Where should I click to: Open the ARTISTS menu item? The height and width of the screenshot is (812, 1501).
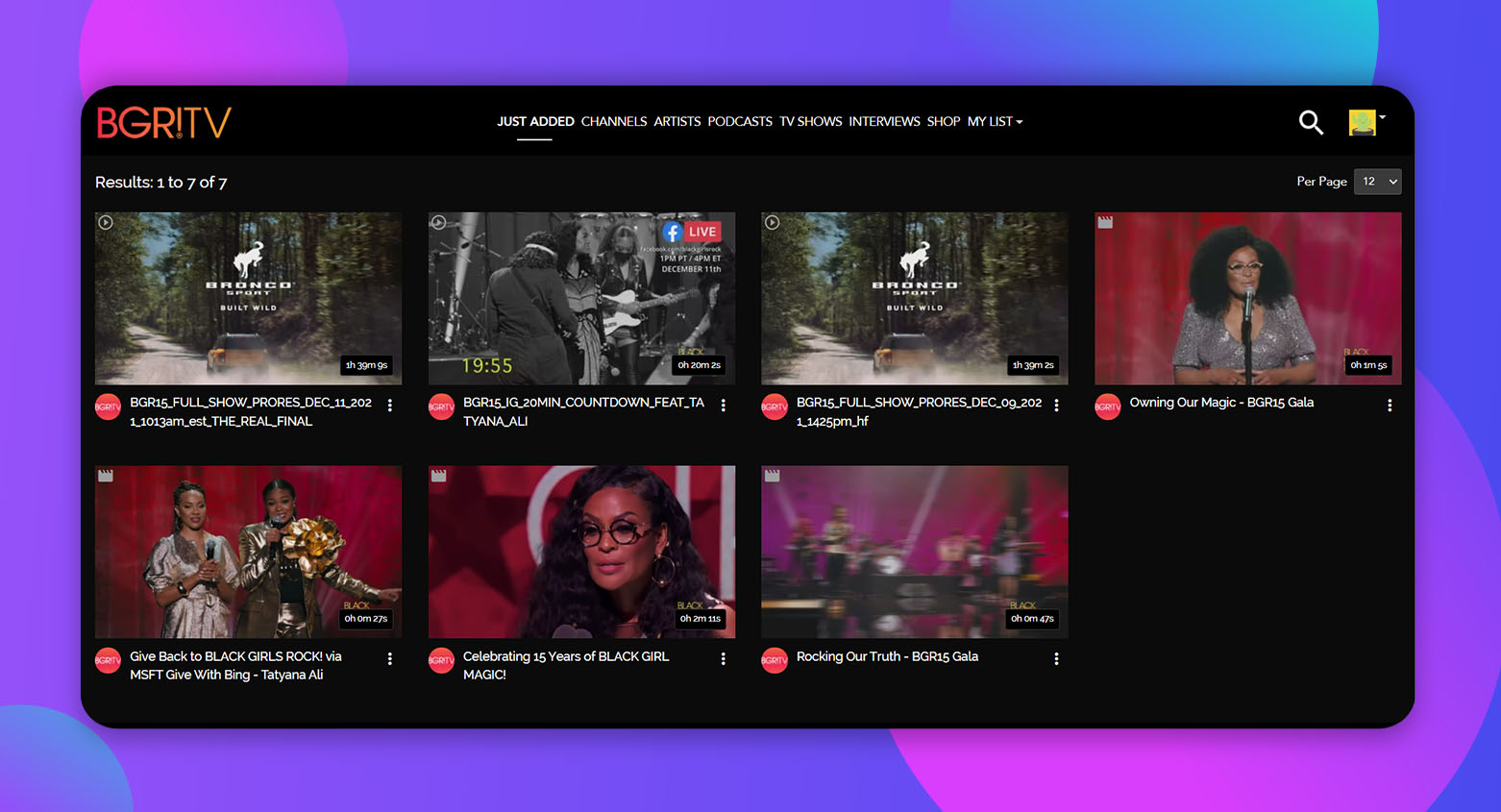(677, 122)
